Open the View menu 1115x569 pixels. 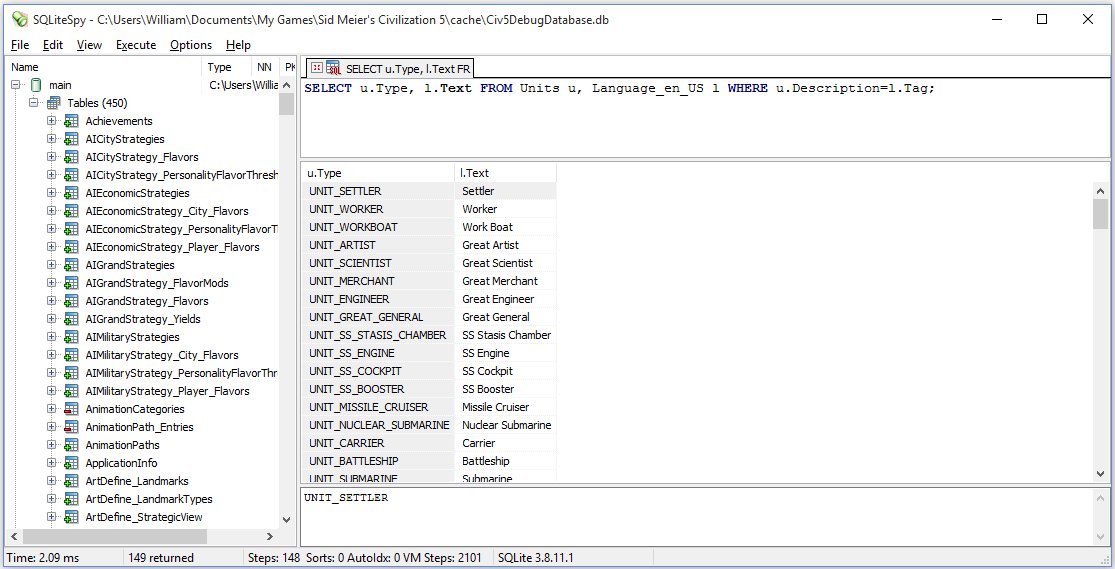pyautogui.click(x=89, y=45)
